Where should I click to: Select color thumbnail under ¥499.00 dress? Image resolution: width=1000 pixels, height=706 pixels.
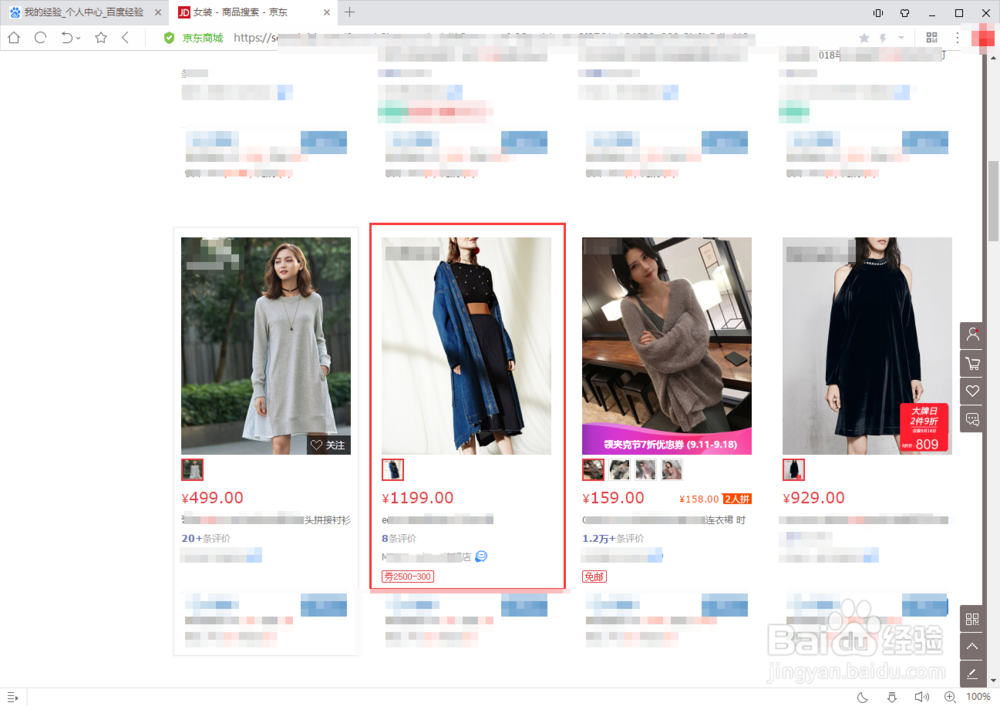click(x=192, y=470)
